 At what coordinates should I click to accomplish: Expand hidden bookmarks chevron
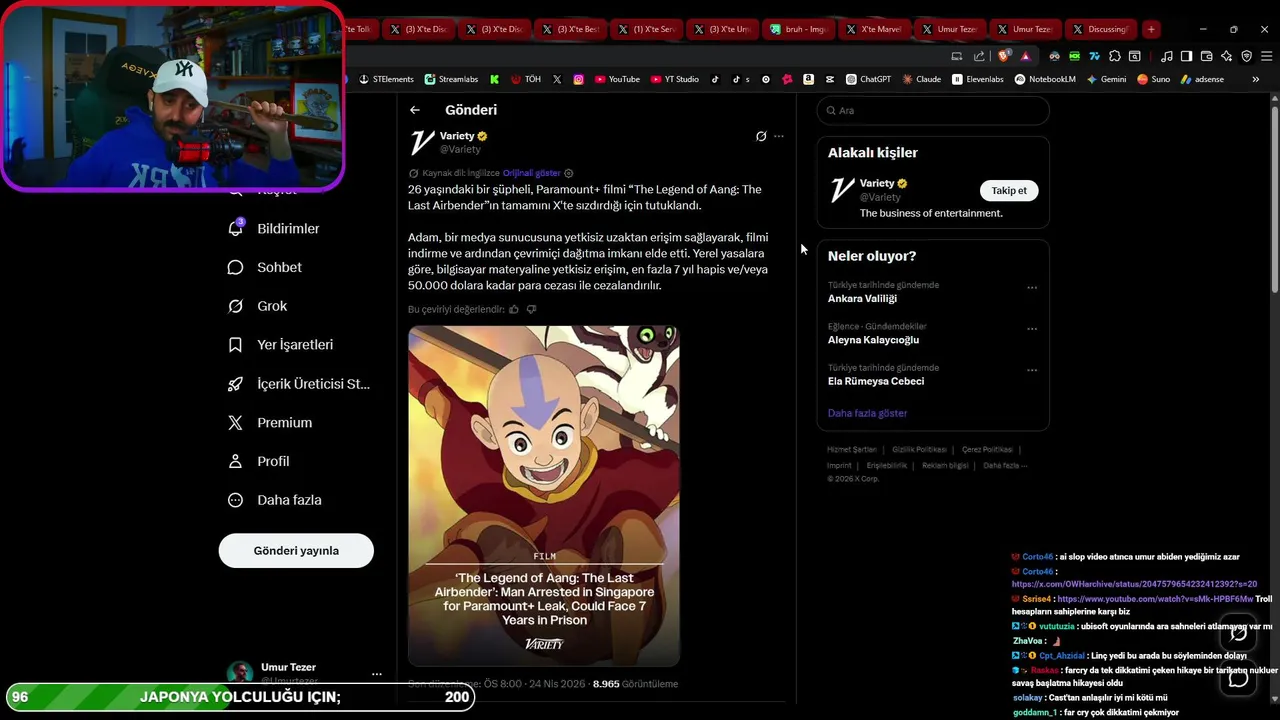pos(1258,79)
